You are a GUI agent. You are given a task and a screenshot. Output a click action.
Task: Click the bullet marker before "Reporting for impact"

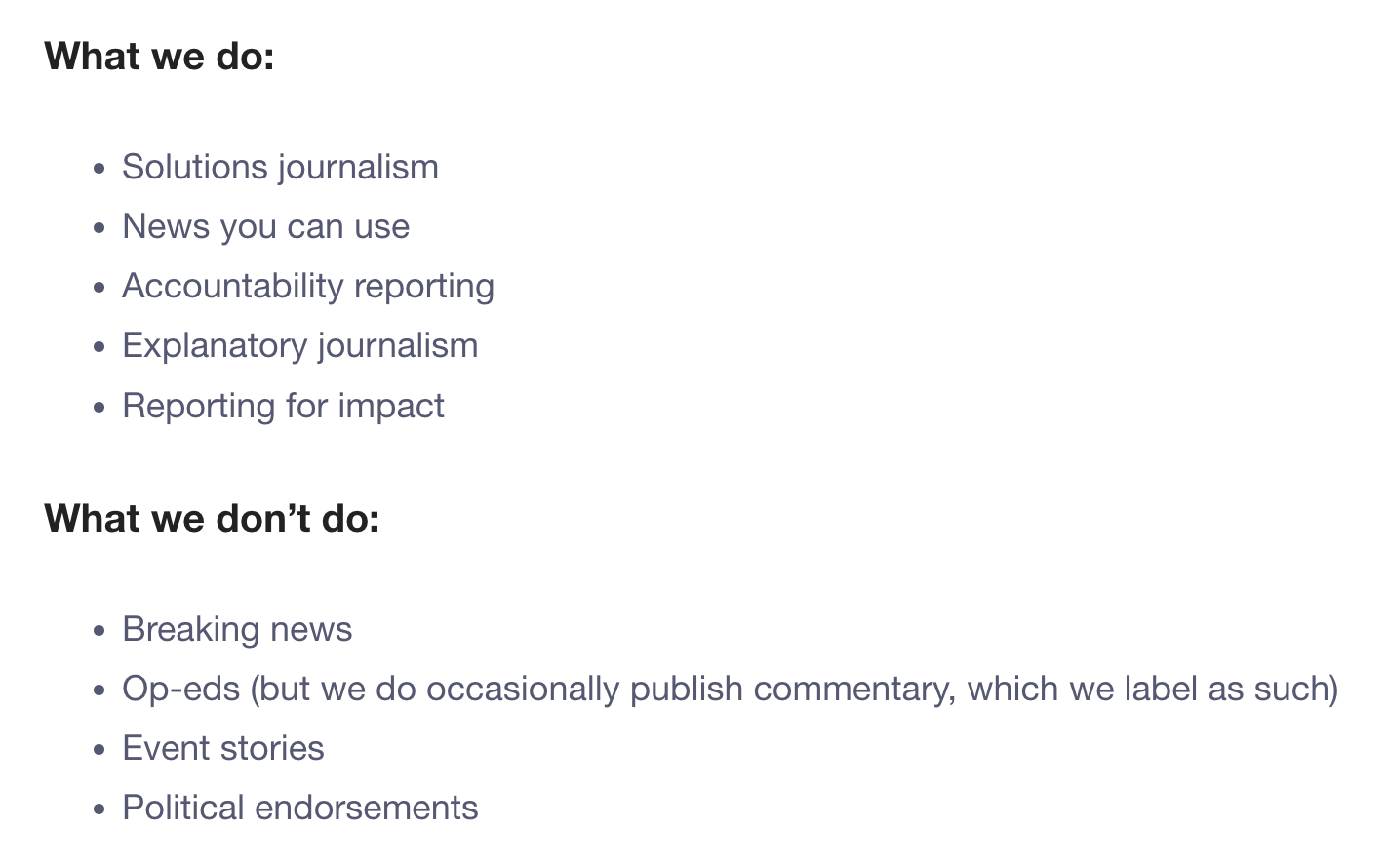coord(99,408)
